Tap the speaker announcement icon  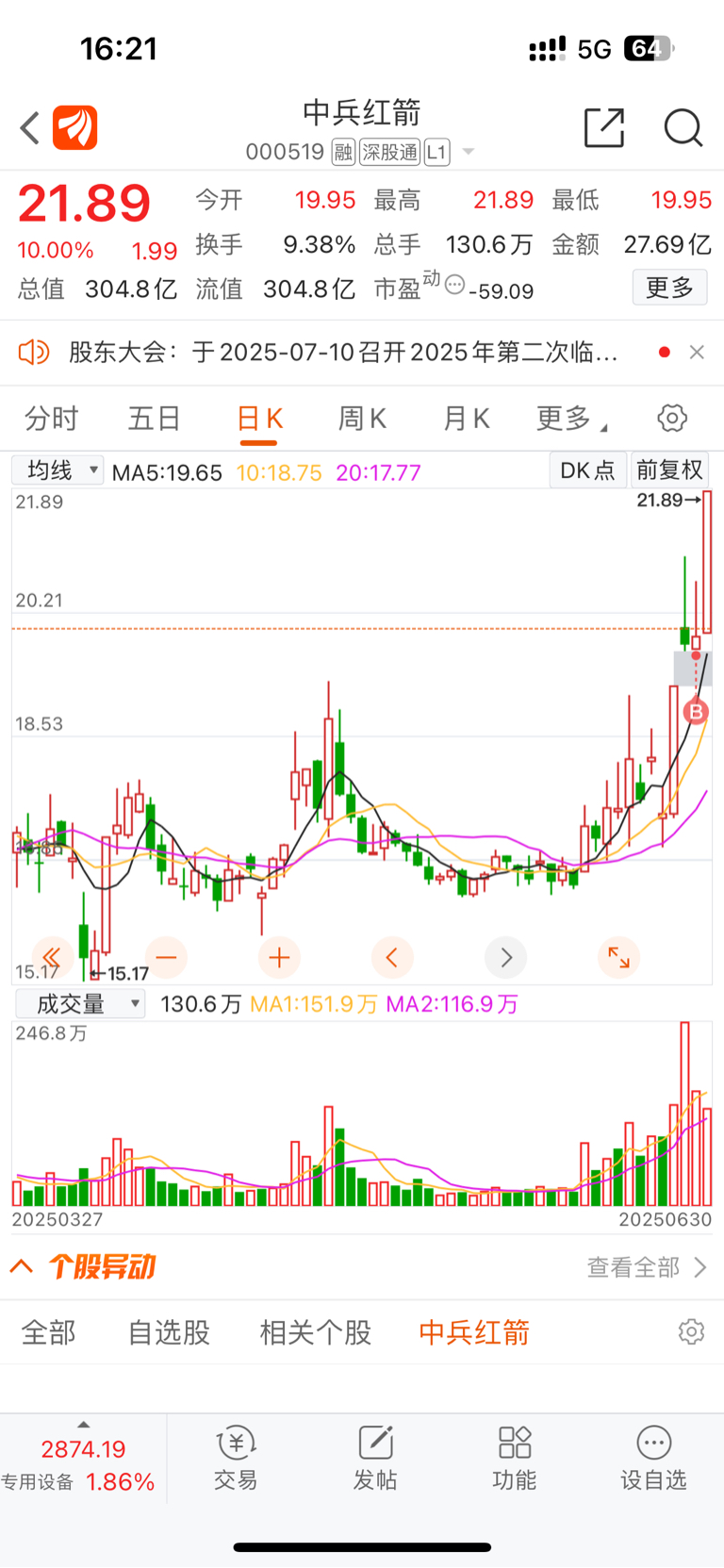pyautogui.click(x=34, y=353)
